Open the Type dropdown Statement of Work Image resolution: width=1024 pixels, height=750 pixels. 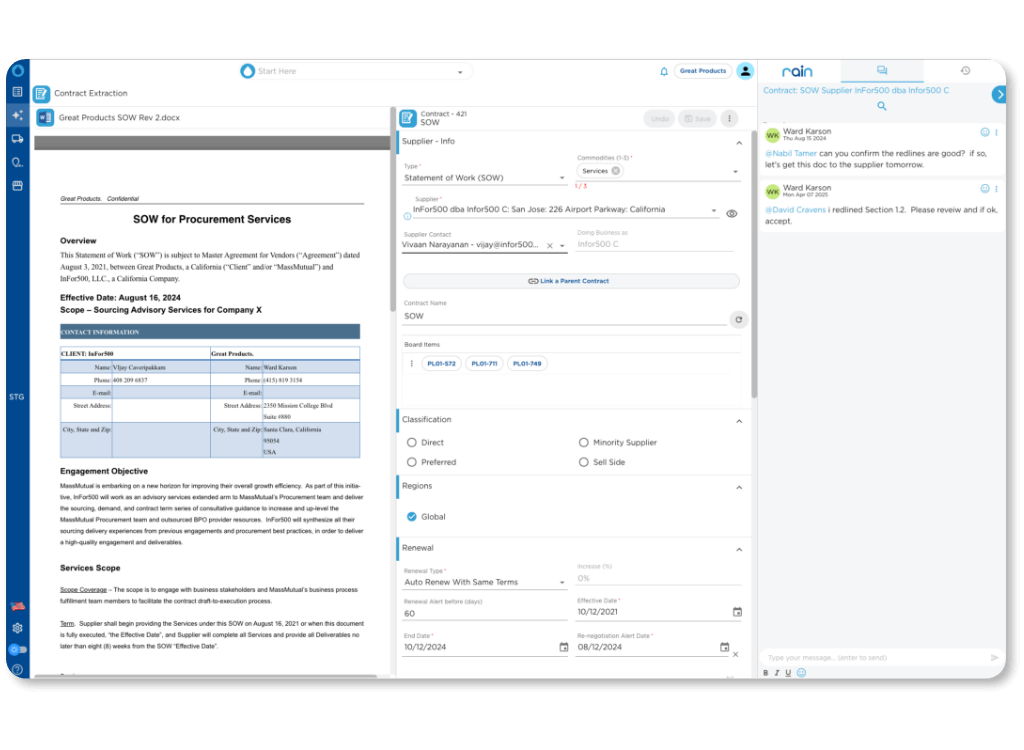pos(484,178)
